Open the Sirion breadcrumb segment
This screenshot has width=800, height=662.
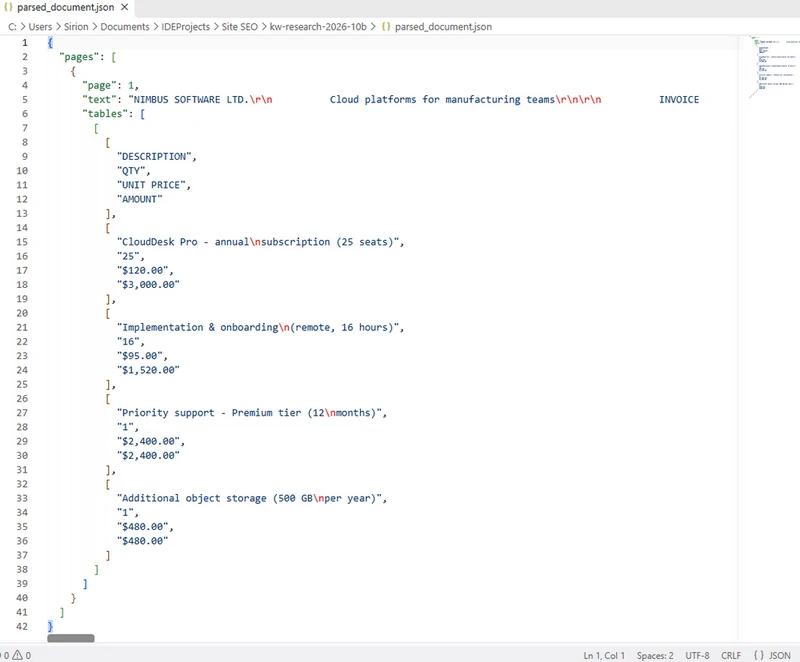pyautogui.click(x=76, y=27)
